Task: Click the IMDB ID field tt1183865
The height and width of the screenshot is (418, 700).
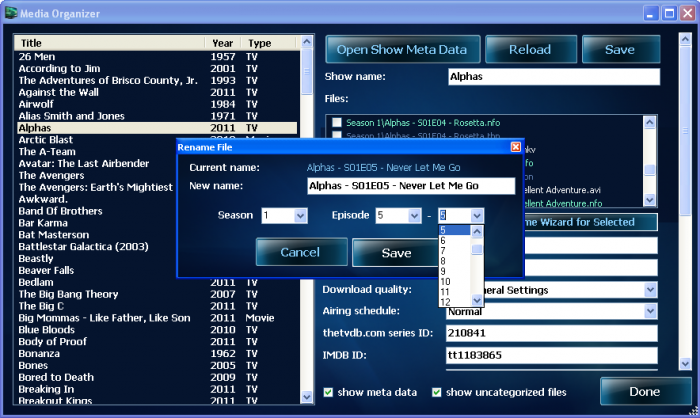Action: [551, 355]
